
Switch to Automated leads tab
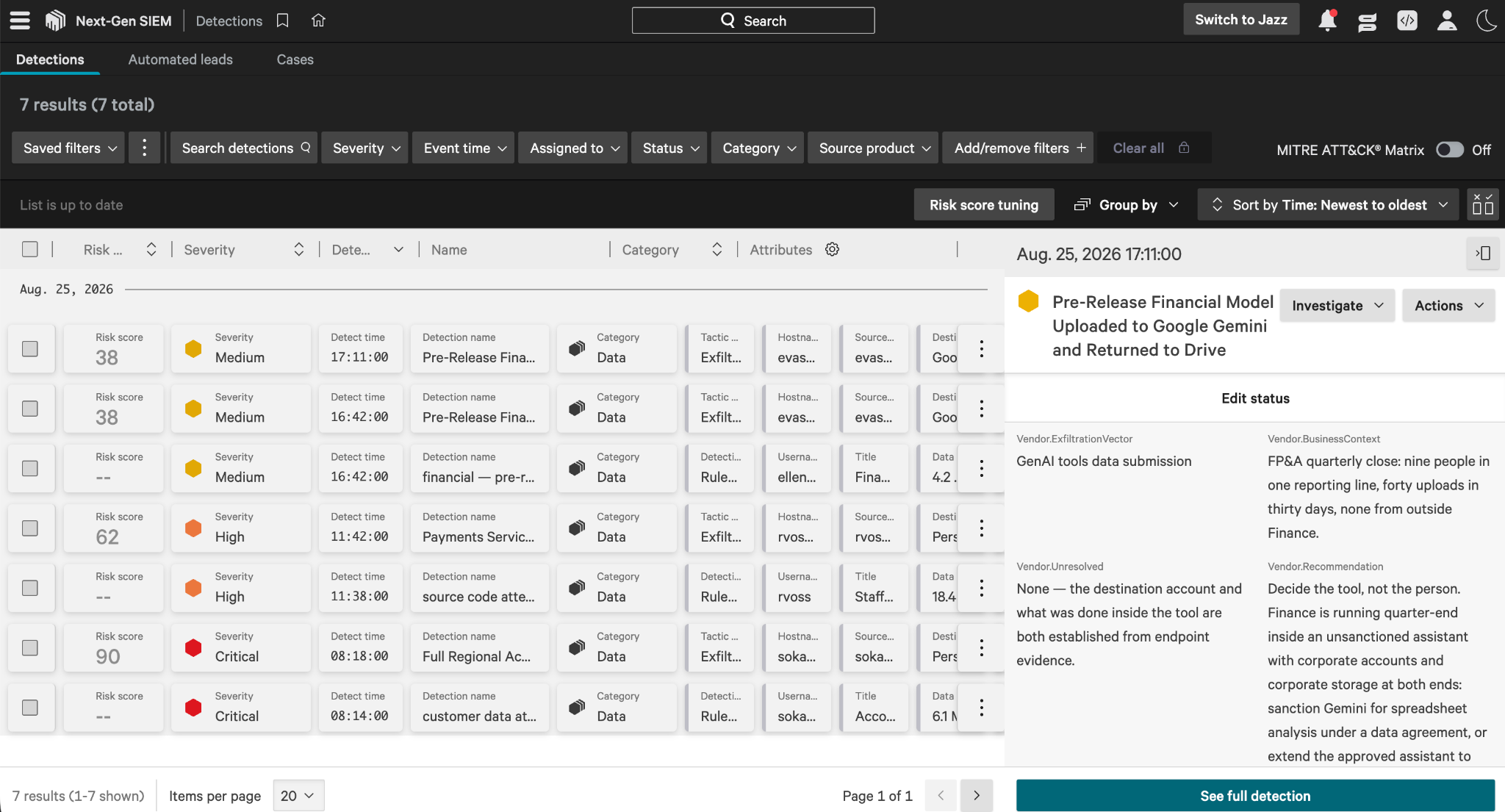(180, 60)
